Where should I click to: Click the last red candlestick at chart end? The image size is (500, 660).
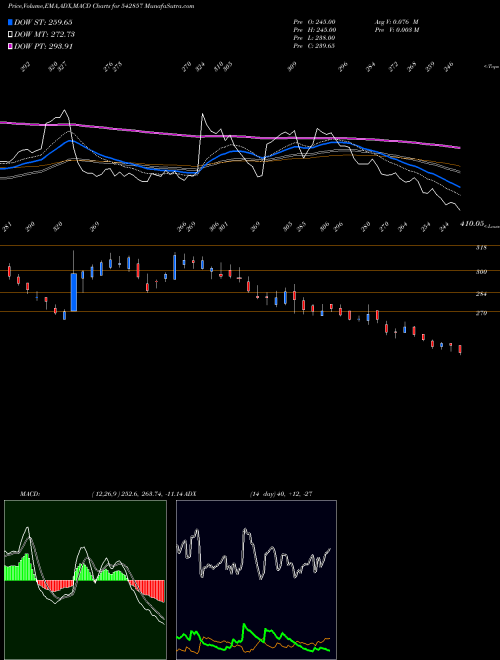460,349
